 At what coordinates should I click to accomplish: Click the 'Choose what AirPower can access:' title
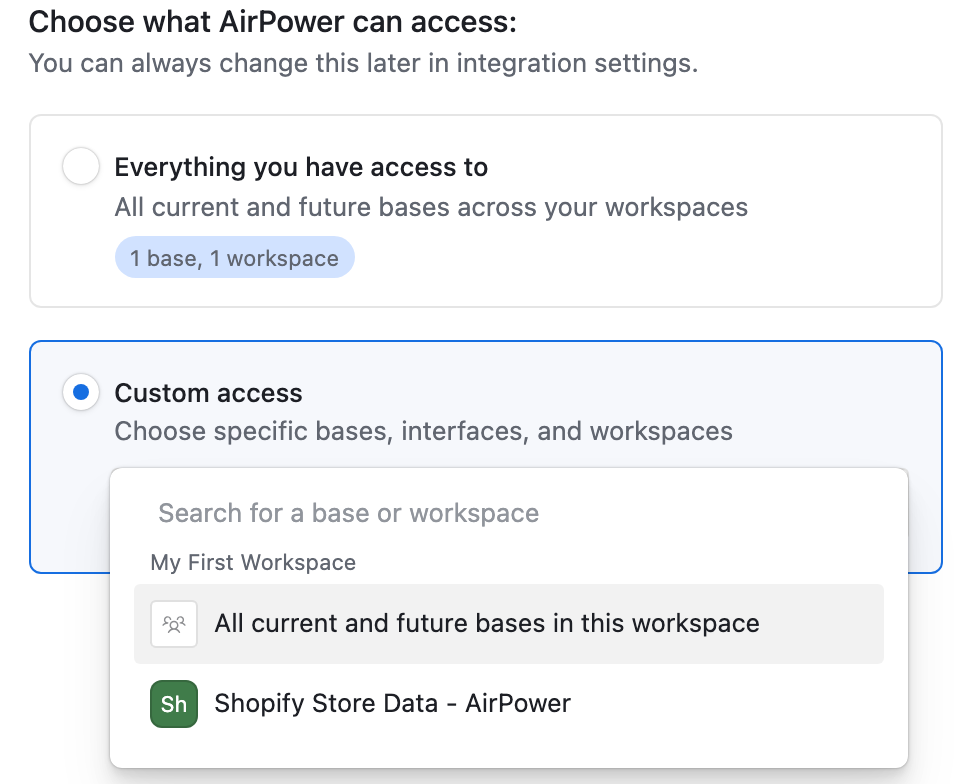pos(273,22)
